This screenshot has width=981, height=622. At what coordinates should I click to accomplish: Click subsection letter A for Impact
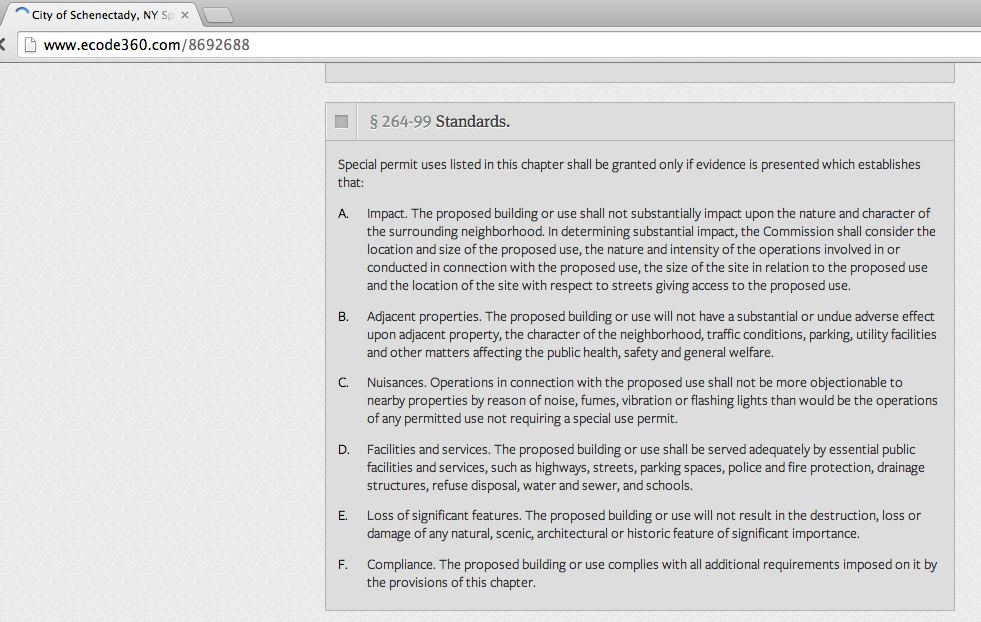(x=343, y=214)
